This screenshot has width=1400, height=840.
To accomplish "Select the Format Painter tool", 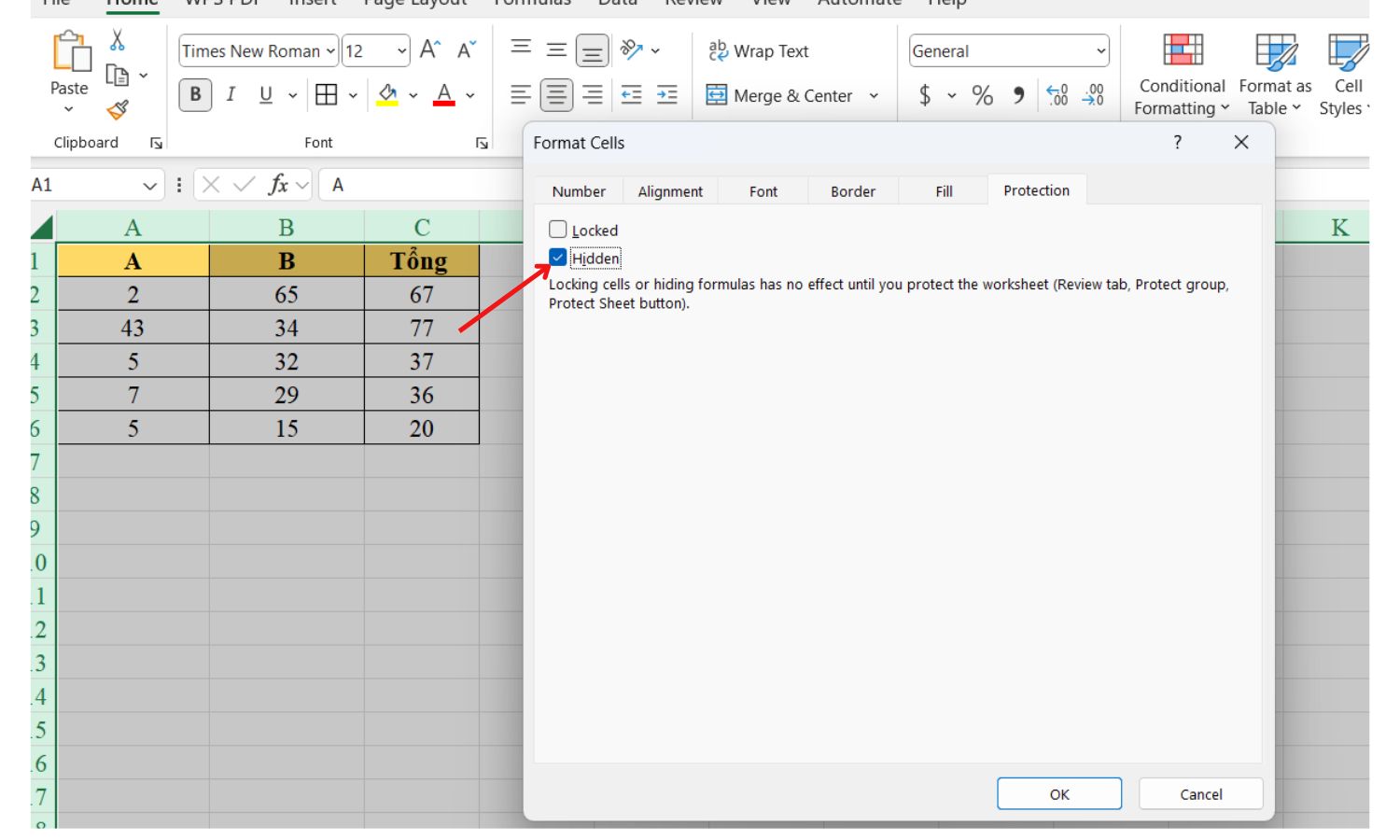I will coord(116,107).
